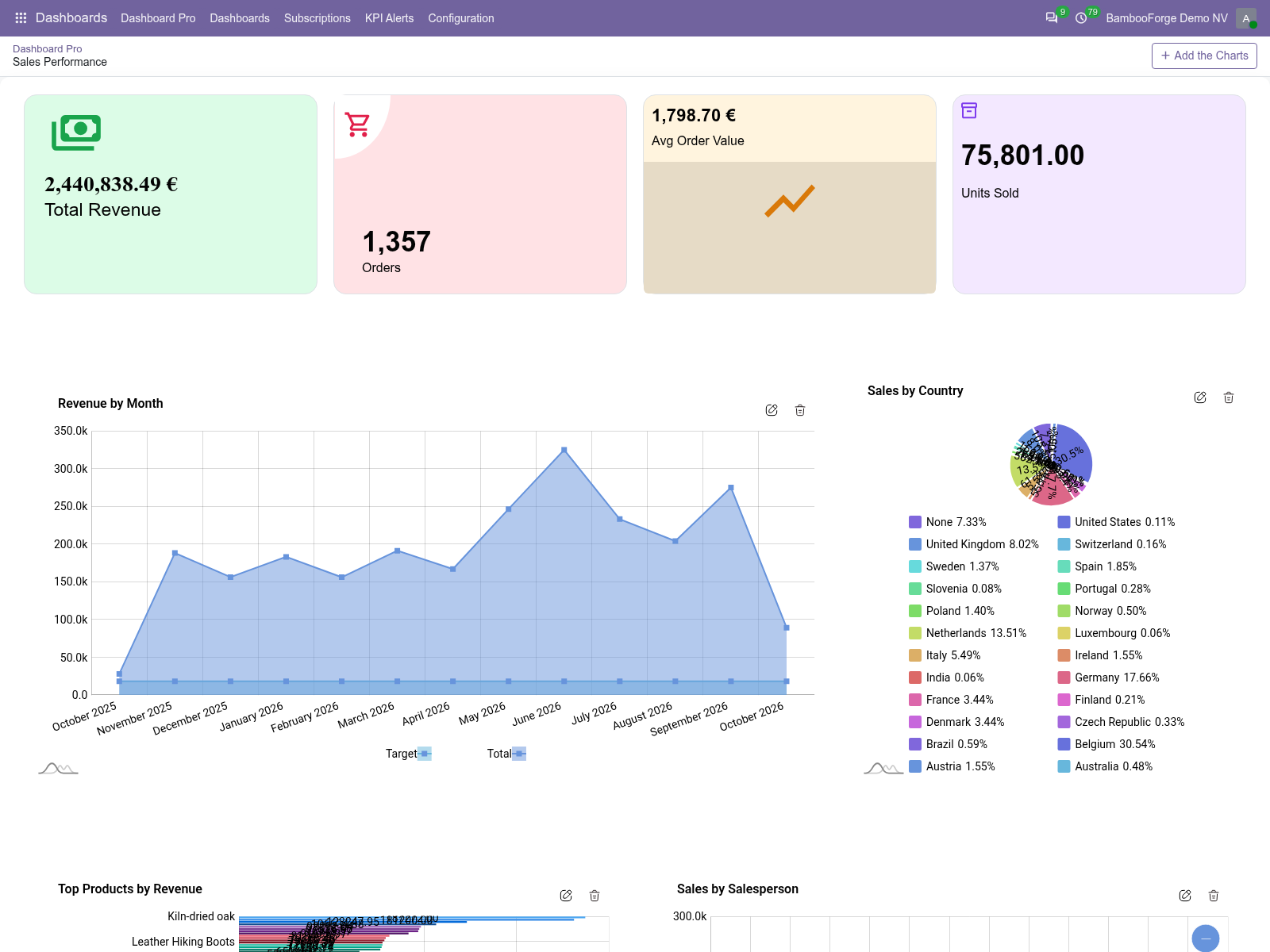Viewport: 1270px width, 952px height.
Task: Delete the Revenue by Month chart
Action: tap(800, 410)
